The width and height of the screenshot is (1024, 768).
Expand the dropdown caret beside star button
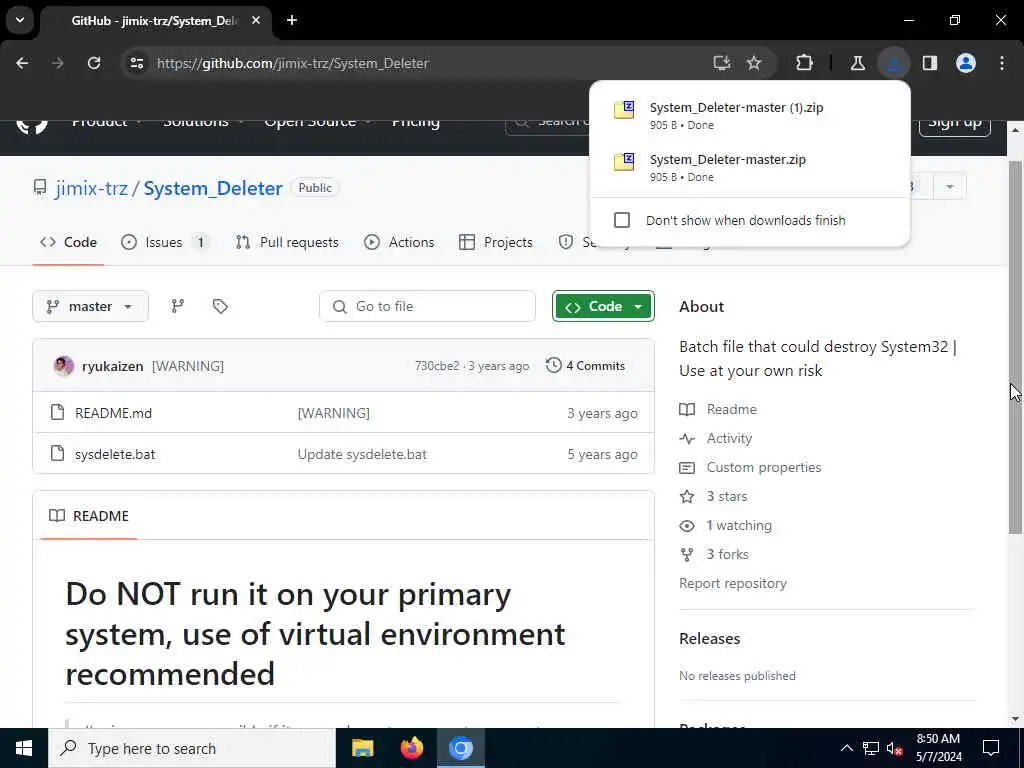950,187
